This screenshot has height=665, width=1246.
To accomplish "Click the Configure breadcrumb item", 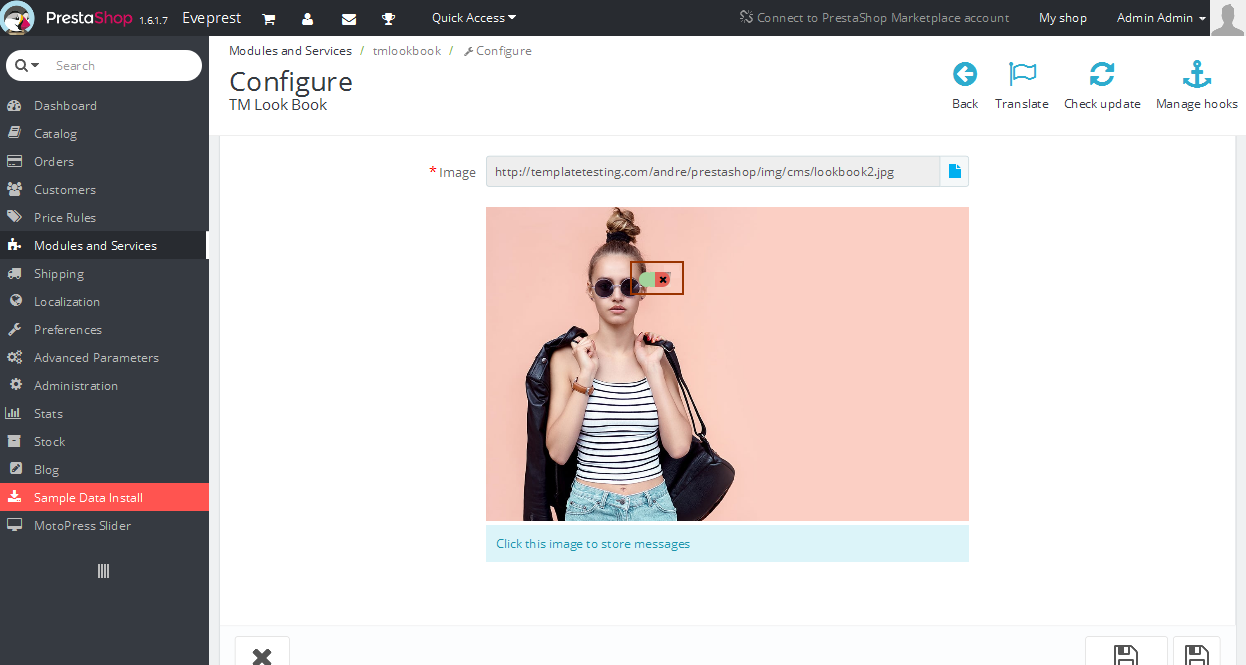I will 498,50.
